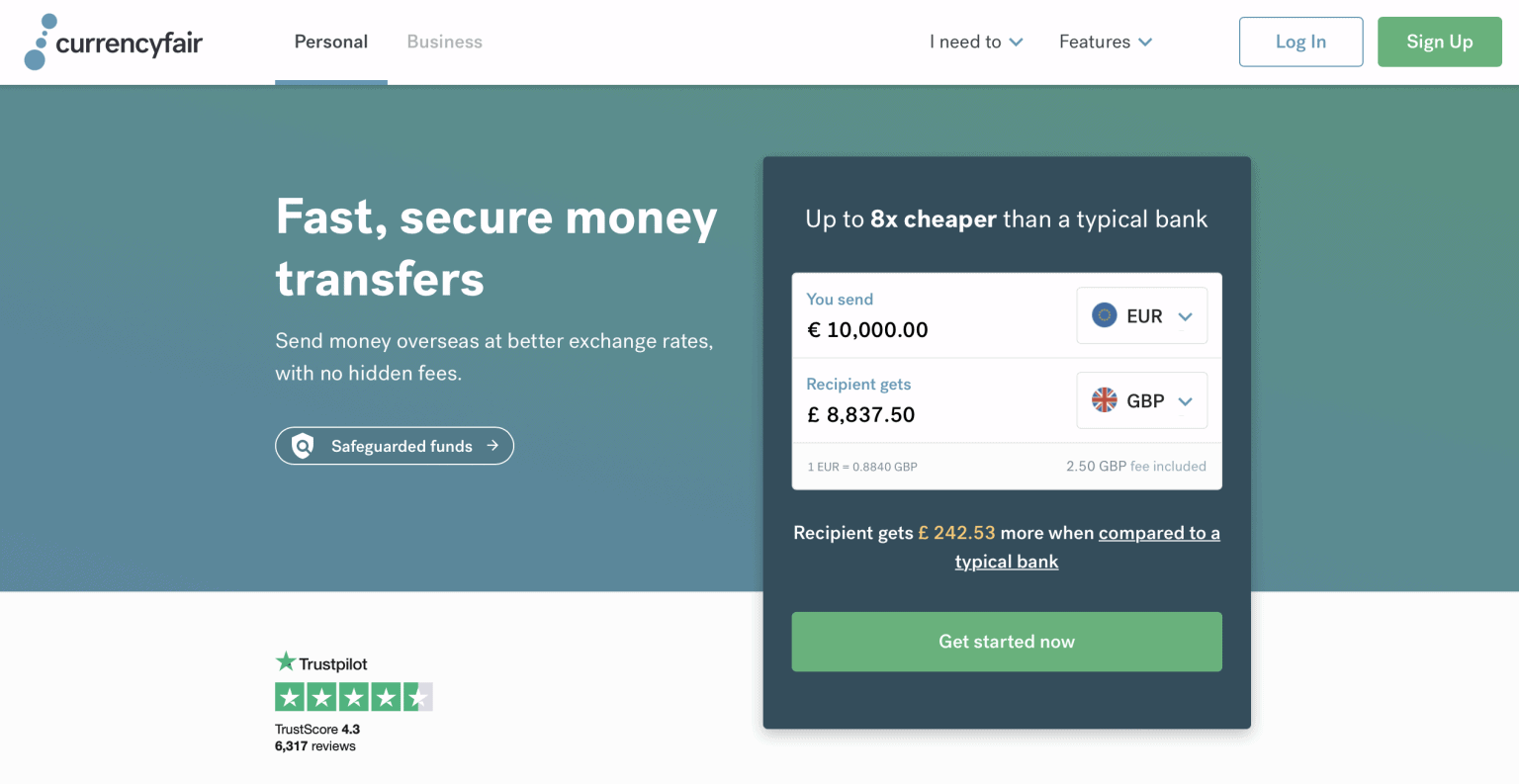The image size is (1519, 784).
Task: Click the green Sign Up button
Action: click(x=1439, y=42)
